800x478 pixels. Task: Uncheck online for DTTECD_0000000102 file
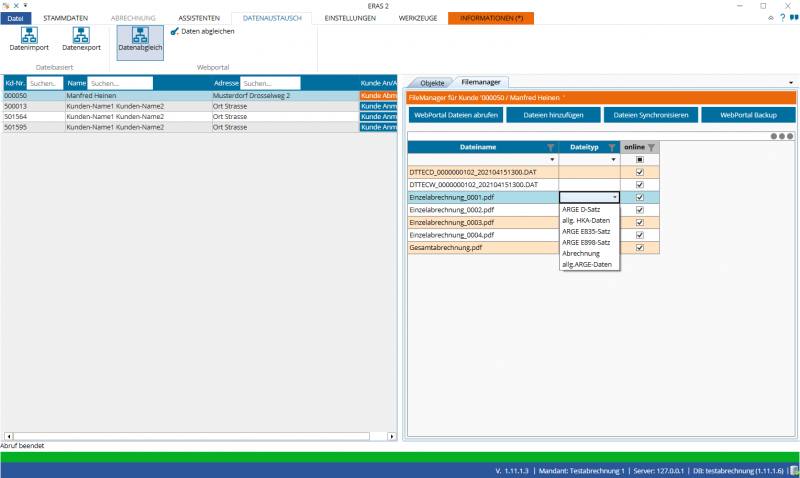point(640,172)
